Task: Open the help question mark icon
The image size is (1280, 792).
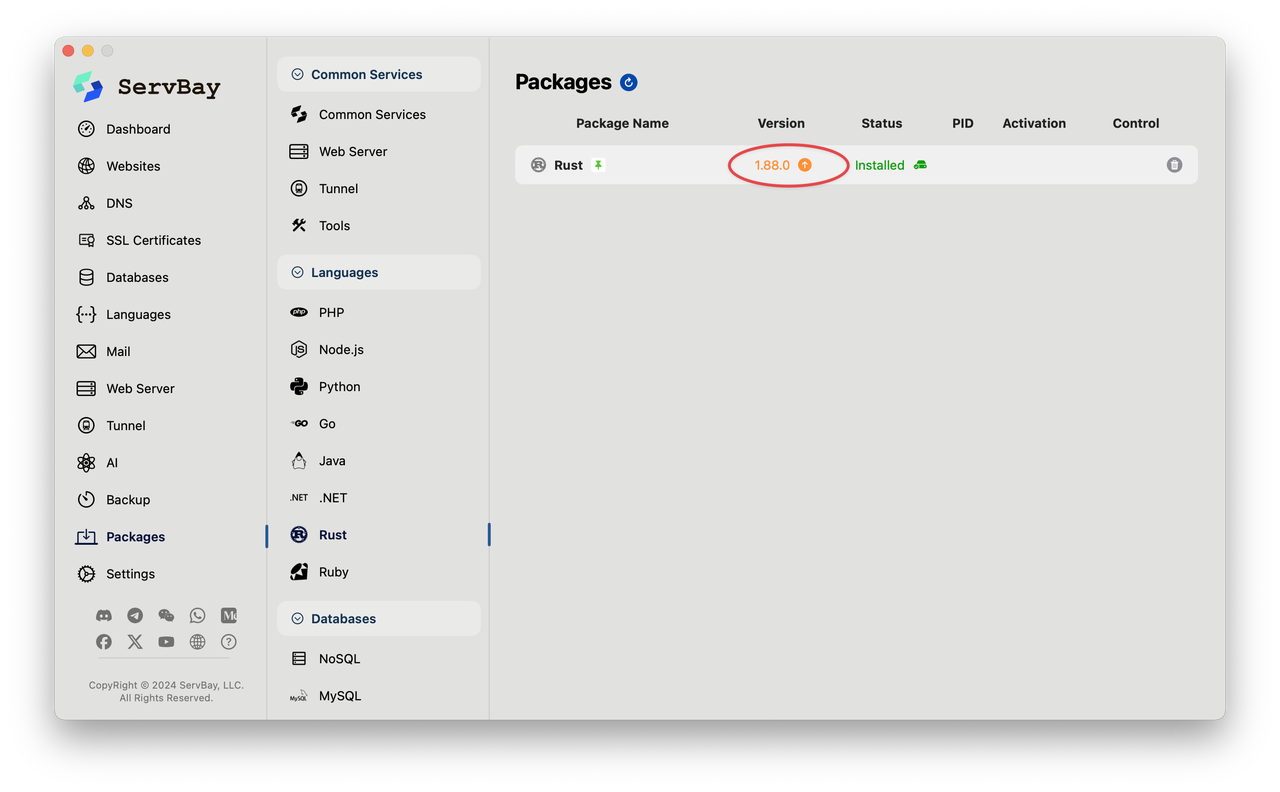Action: [x=229, y=642]
